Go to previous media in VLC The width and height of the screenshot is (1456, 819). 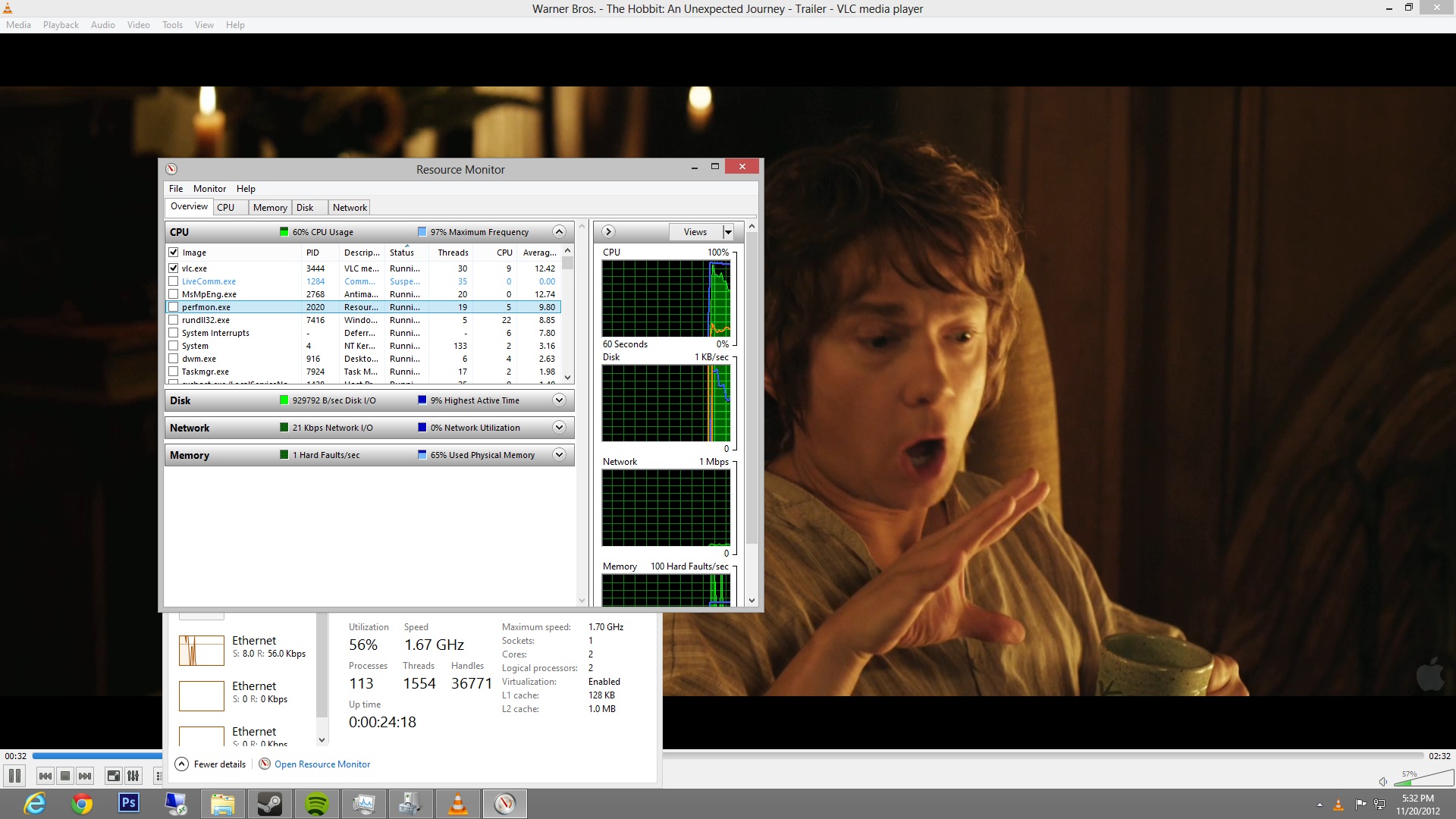(x=45, y=776)
